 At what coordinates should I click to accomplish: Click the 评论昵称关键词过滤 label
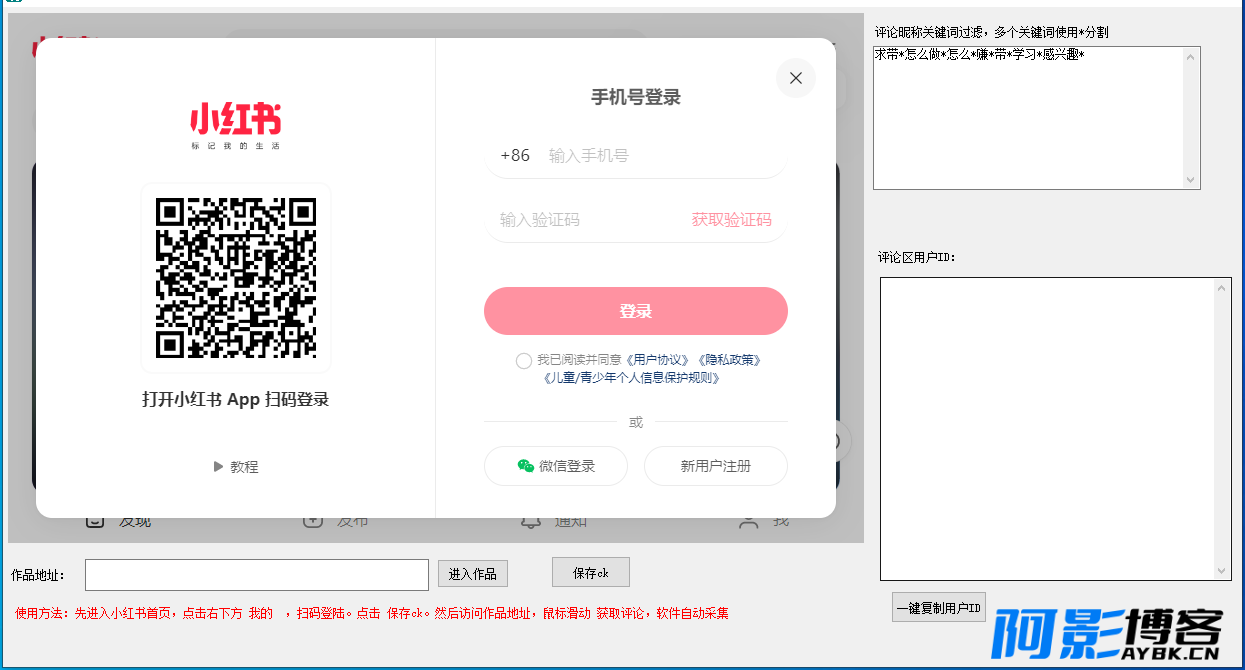point(991,32)
